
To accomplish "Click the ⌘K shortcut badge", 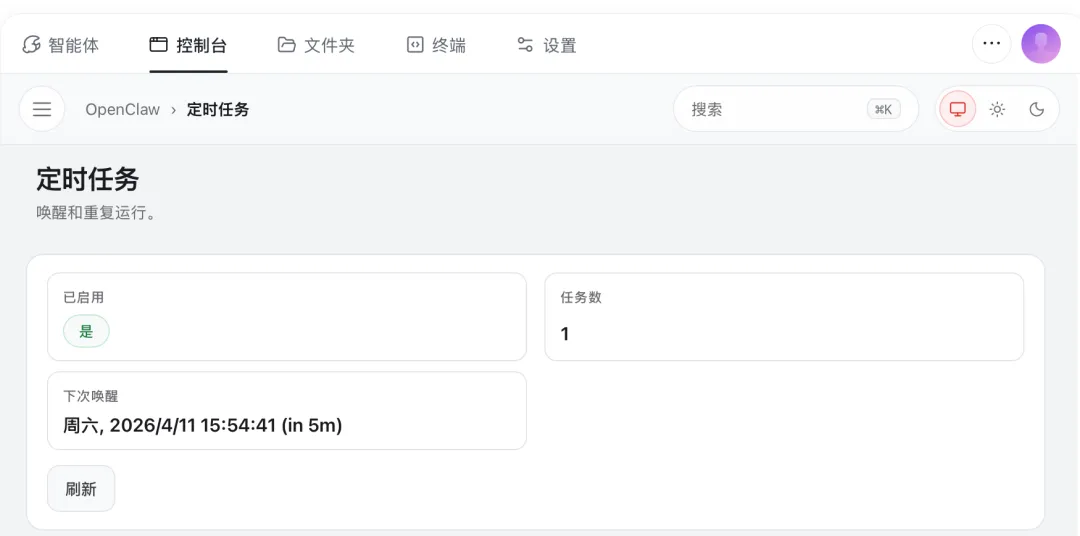I will pyautogui.click(x=883, y=109).
